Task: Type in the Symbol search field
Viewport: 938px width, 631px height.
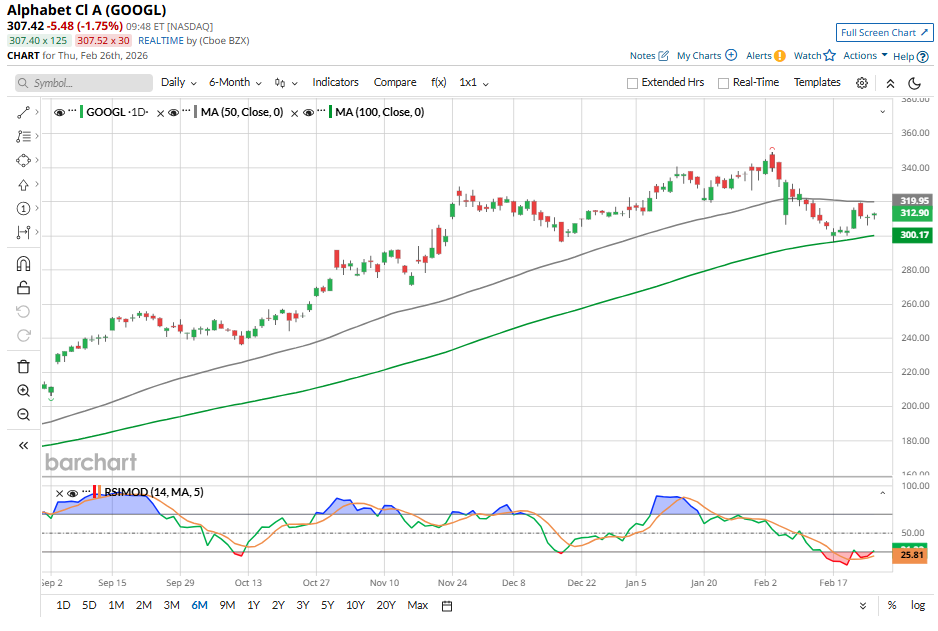Action: click(x=80, y=83)
